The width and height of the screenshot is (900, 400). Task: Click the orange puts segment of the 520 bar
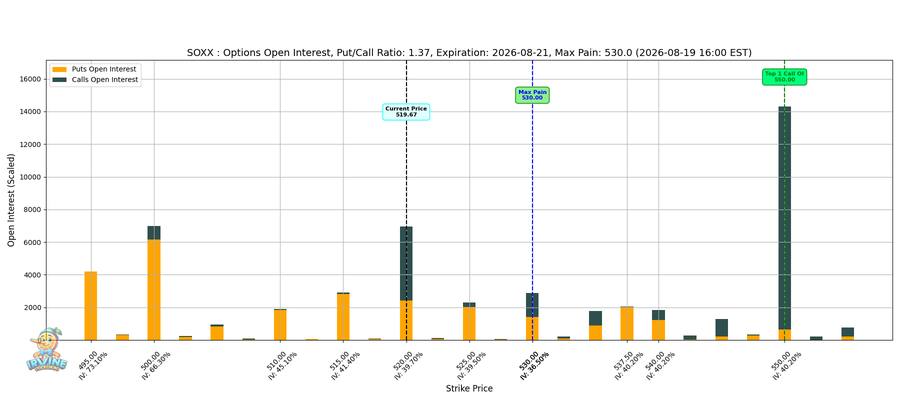(x=406, y=320)
